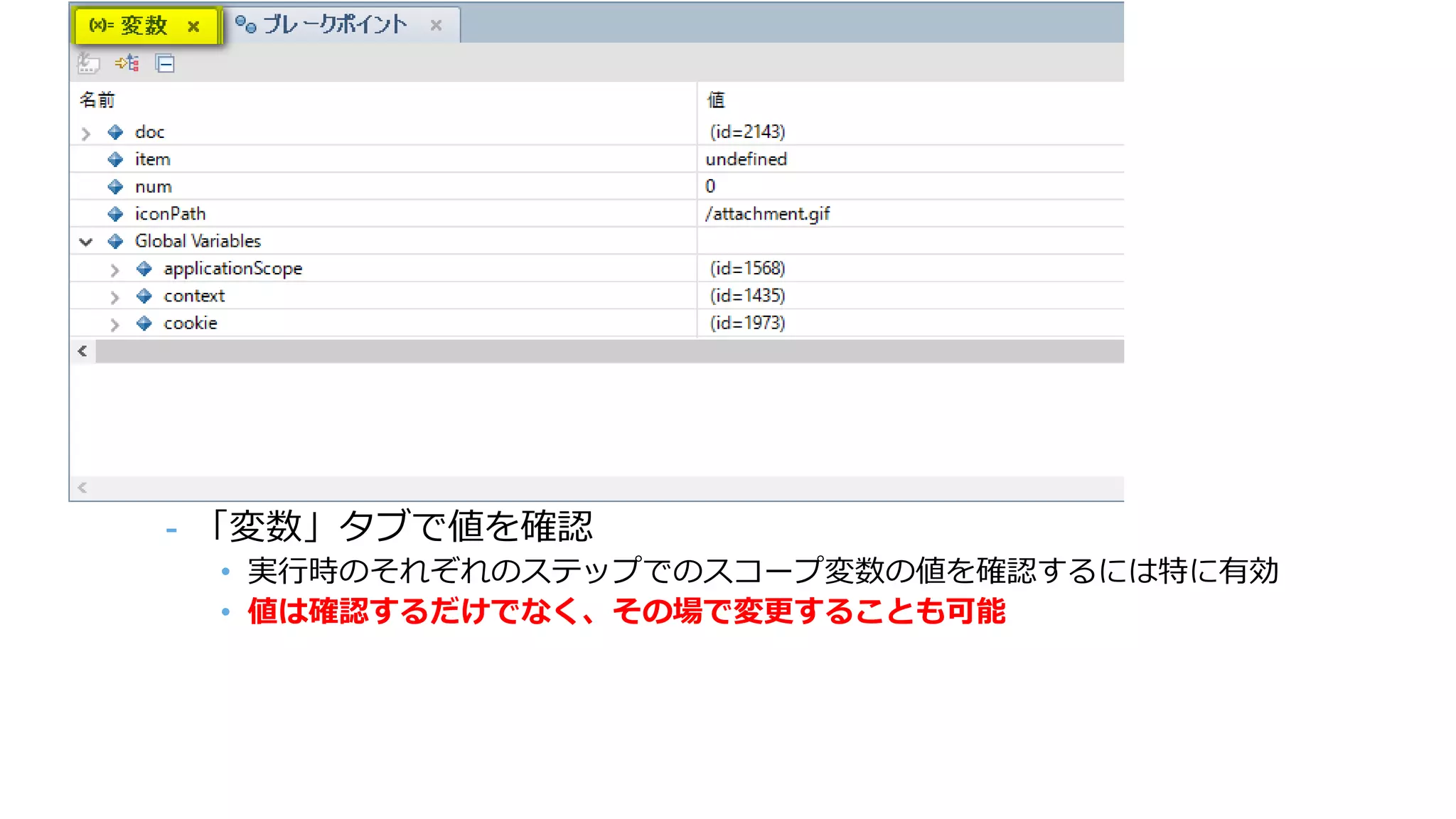Close the 変数 tab with its X
1456x819 pixels.
(x=193, y=27)
